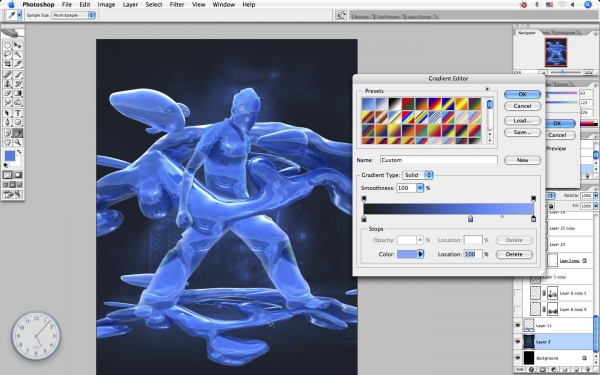Select the Smudge tool
This screenshot has width=600, height=375.
point(7,102)
